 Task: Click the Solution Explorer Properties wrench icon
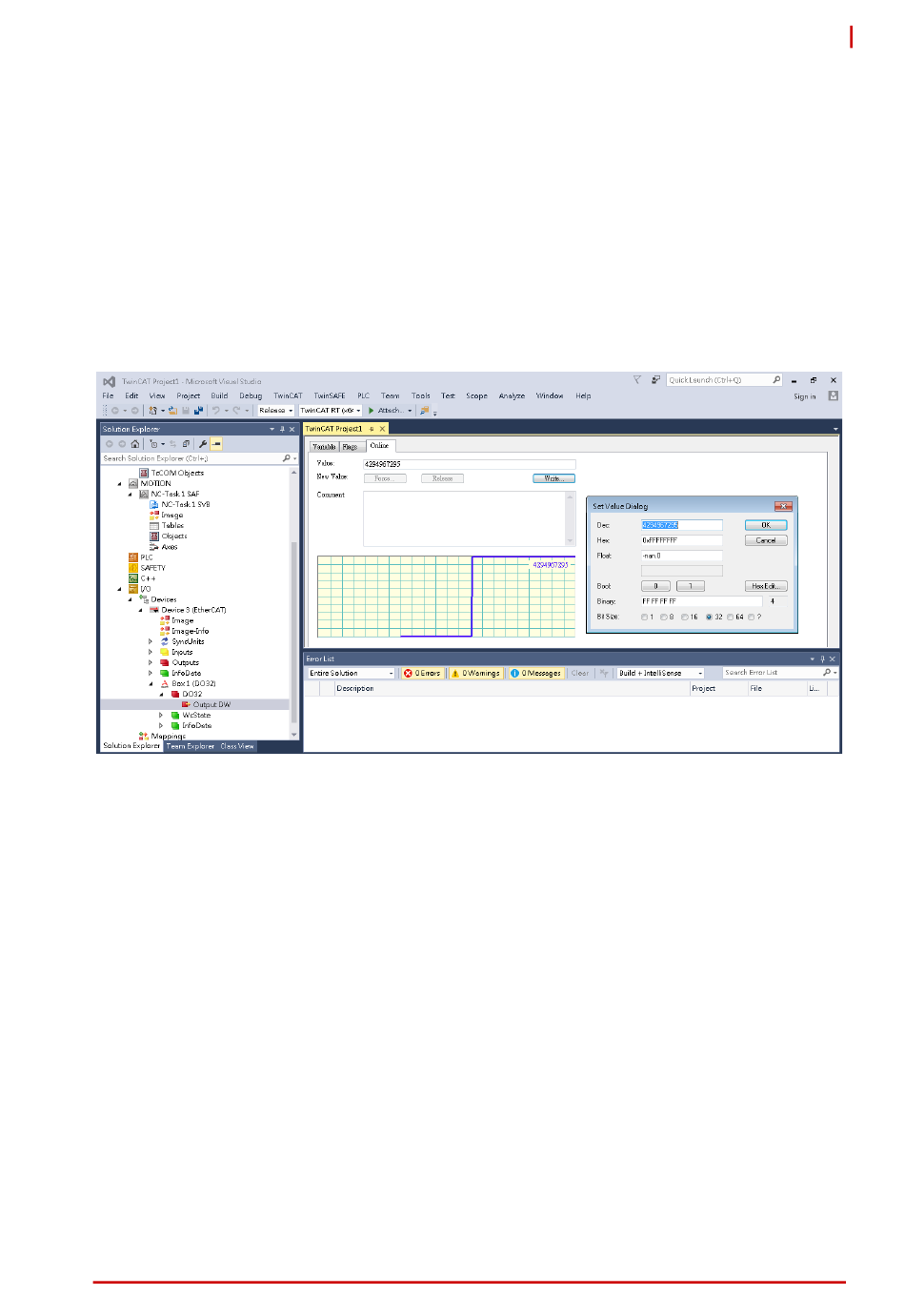(x=203, y=444)
